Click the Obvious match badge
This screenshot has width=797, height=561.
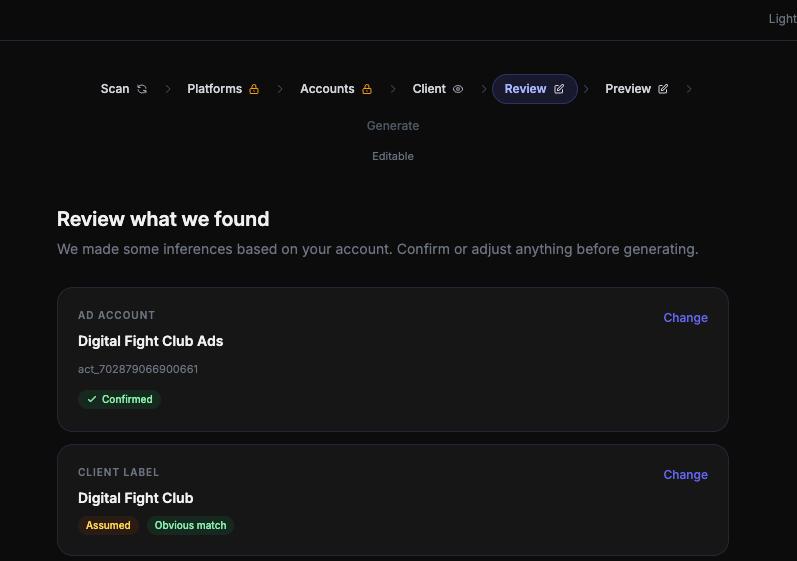tap(191, 525)
